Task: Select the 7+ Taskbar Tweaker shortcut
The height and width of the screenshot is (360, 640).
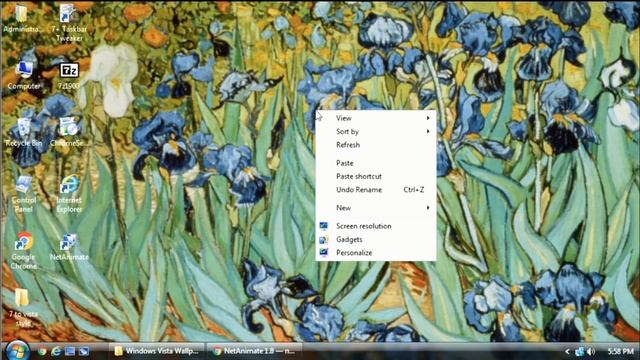Action: [x=69, y=23]
